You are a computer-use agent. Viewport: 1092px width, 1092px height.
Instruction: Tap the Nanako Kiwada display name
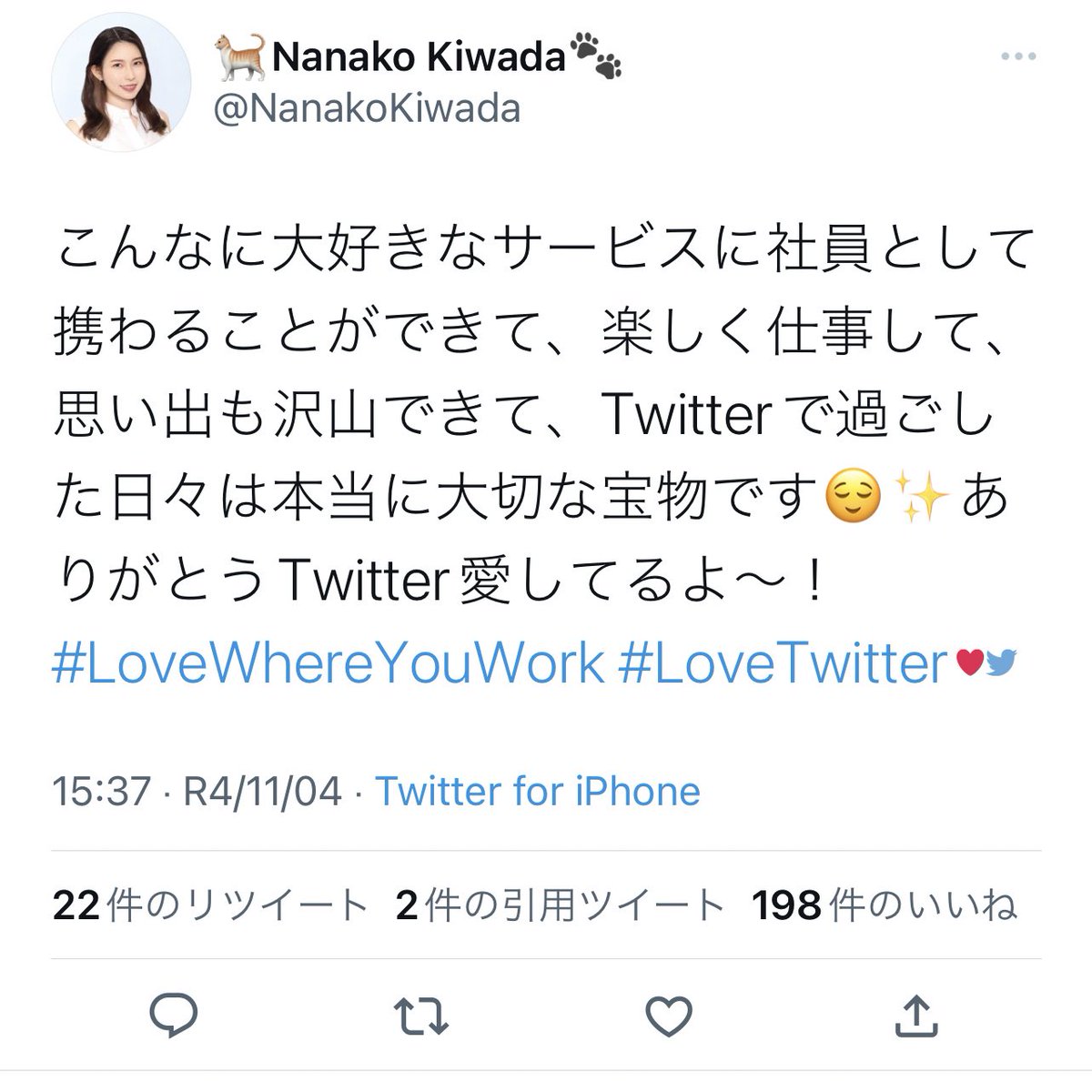coord(420,59)
